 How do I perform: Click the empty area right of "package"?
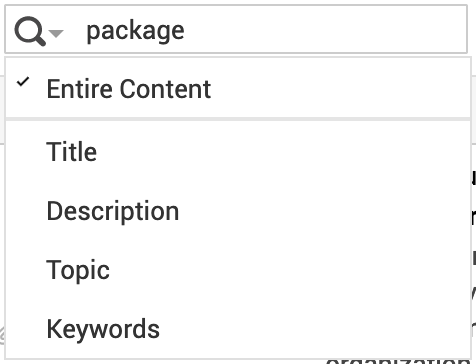pos(325,29)
